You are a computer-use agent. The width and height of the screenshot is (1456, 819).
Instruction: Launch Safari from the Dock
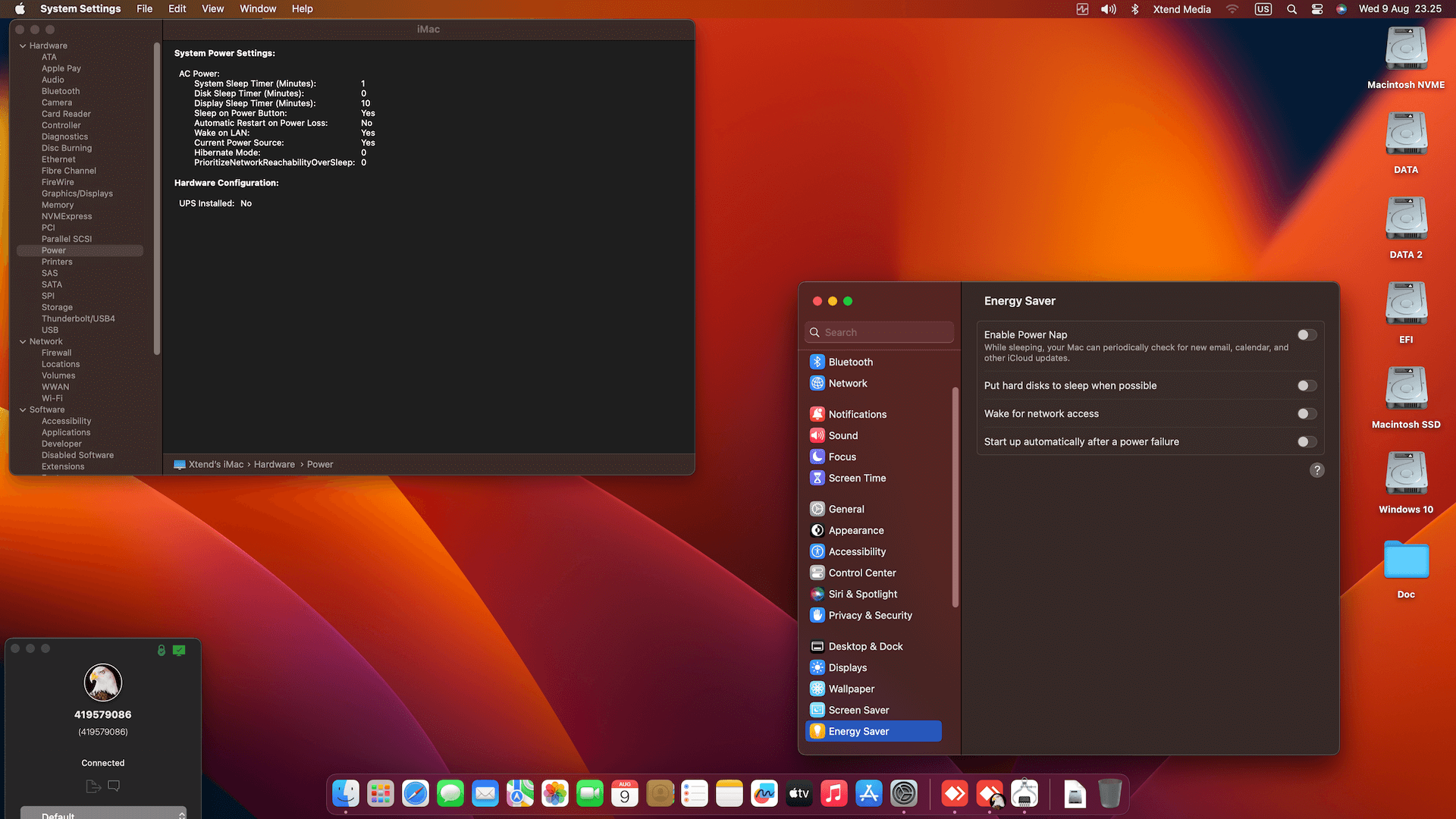click(x=416, y=794)
